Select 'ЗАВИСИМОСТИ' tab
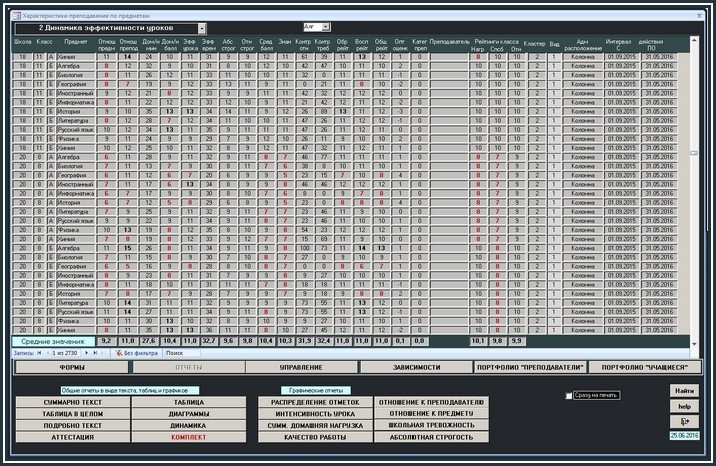 pos(415,367)
